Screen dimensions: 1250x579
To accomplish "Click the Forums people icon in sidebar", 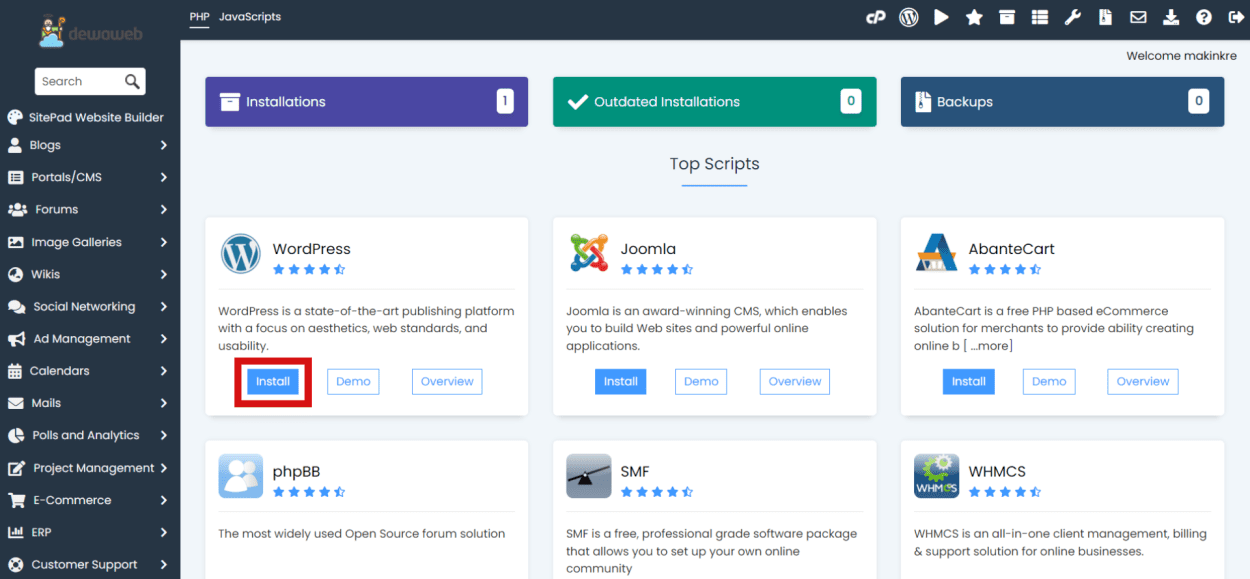I will [17, 209].
